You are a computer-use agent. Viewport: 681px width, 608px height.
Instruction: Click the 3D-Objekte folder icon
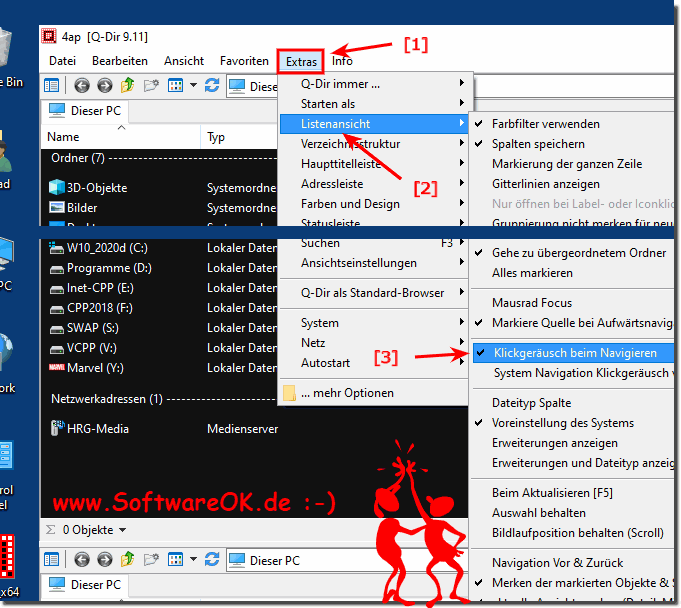click(x=56, y=187)
